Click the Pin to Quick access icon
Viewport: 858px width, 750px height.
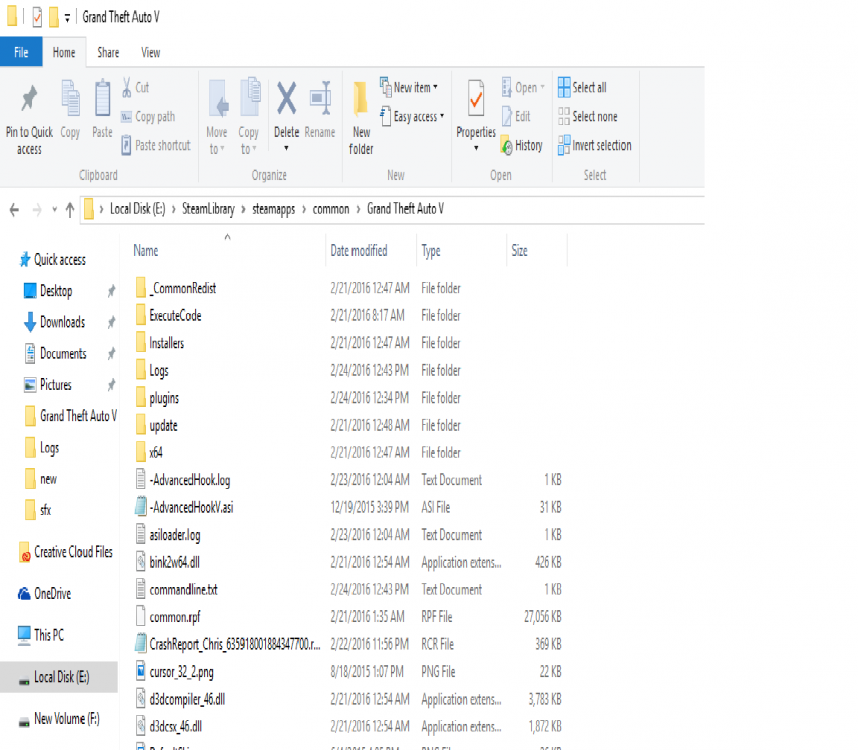[28, 110]
